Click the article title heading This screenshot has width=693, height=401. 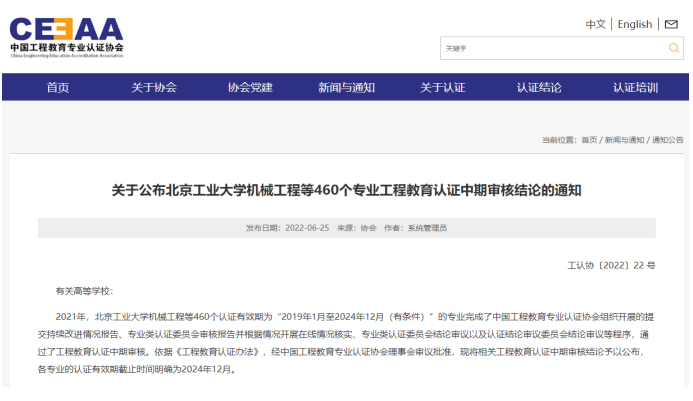(346, 190)
